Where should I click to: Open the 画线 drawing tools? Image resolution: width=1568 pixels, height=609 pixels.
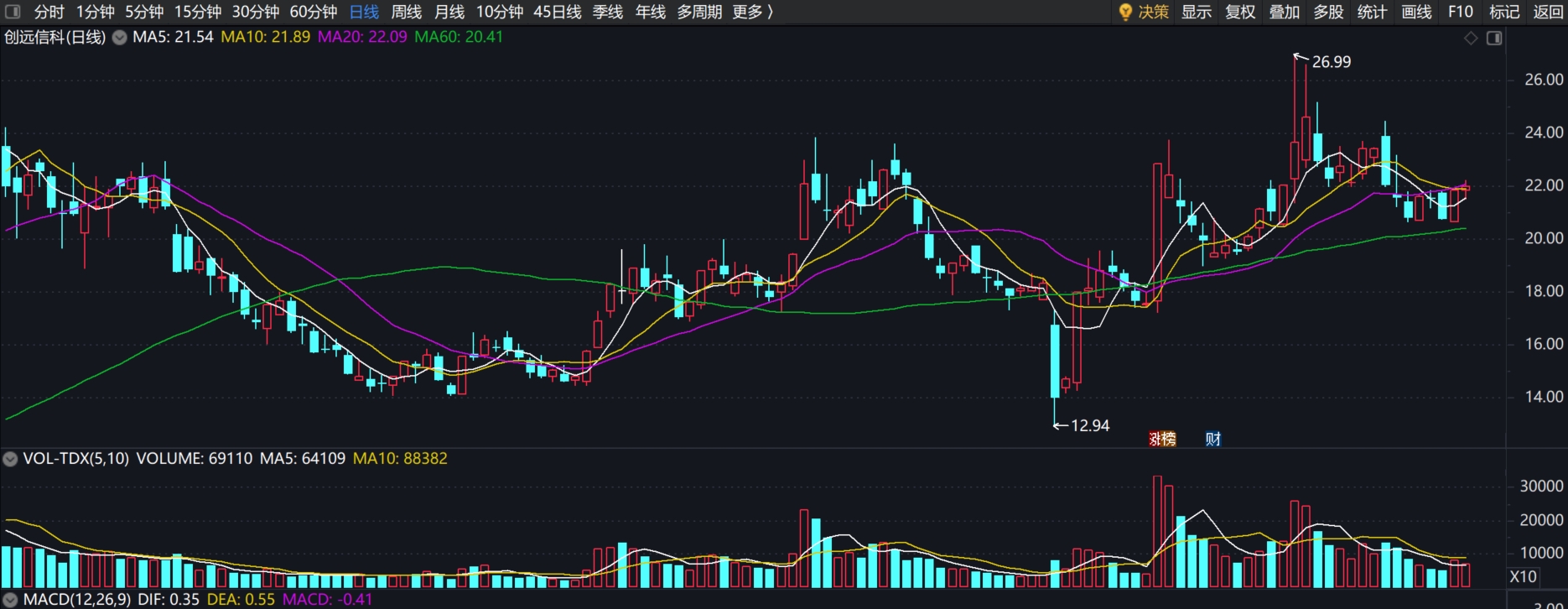[x=1417, y=12]
